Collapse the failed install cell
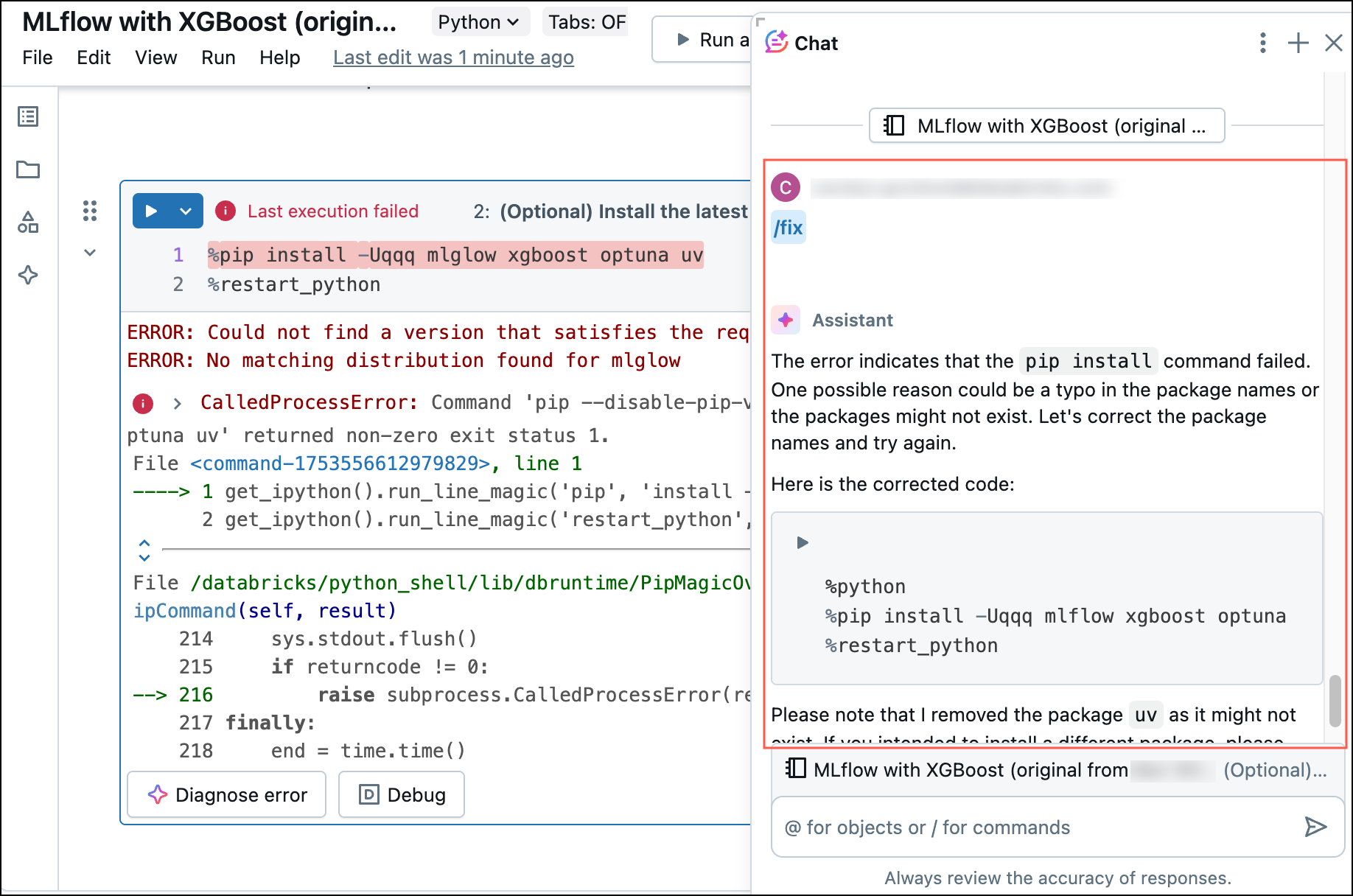Image resolution: width=1353 pixels, height=896 pixels. click(89, 252)
